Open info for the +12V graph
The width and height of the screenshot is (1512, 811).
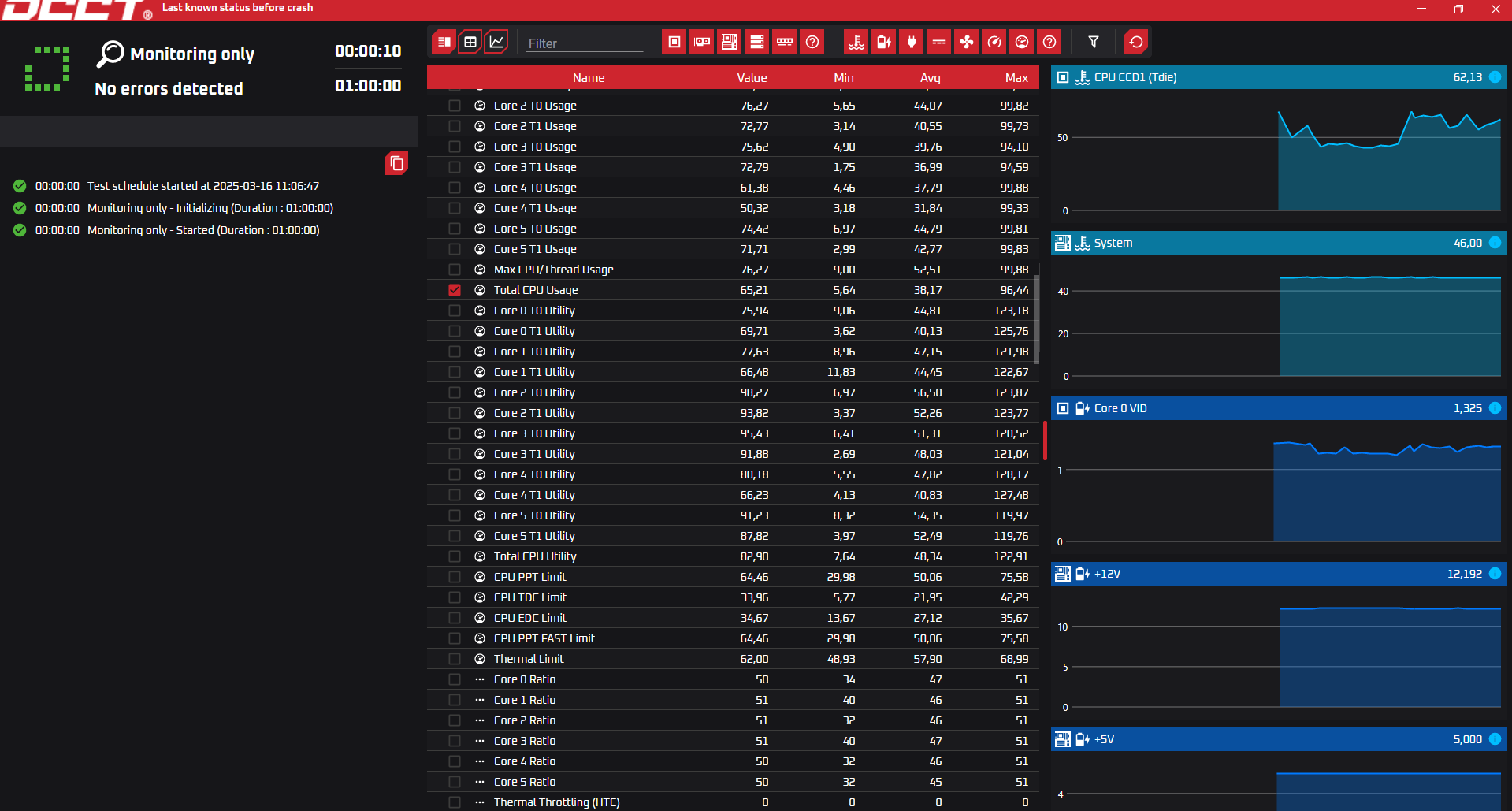pyautogui.click(x=1495, y=574)
